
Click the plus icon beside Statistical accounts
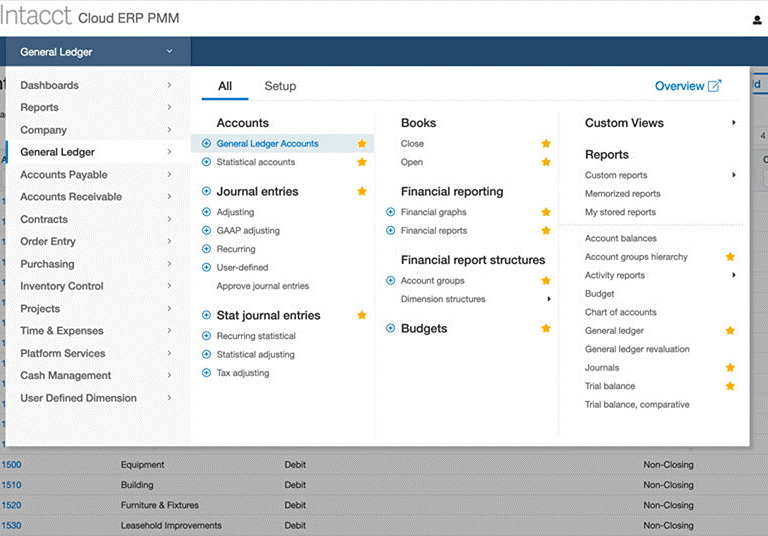point(206,162)
